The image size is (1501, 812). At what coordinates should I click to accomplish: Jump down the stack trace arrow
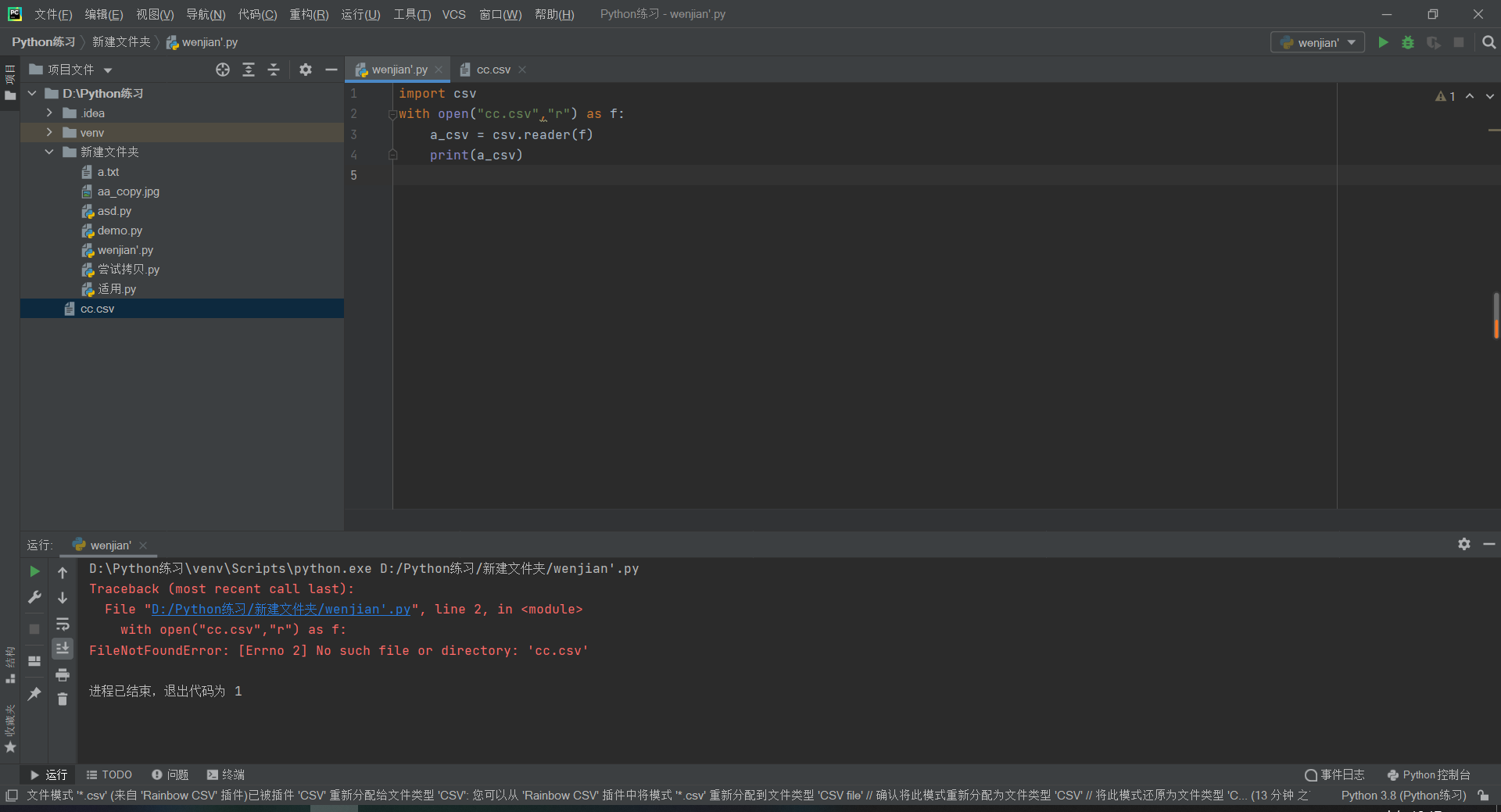point(63,598)
